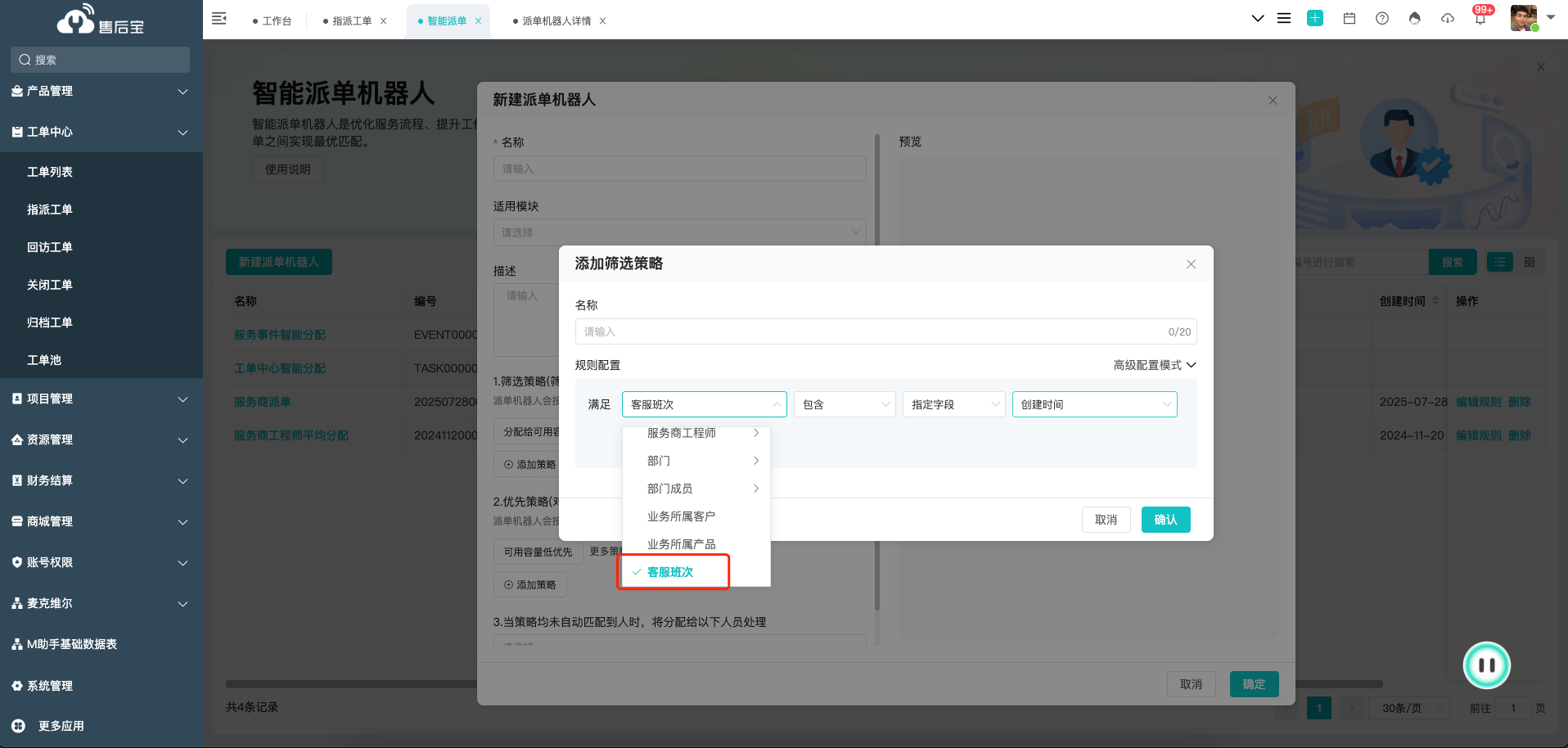Close the 新建派单机器人 dialog
1568x748 pixels.
pos(1273,101)
